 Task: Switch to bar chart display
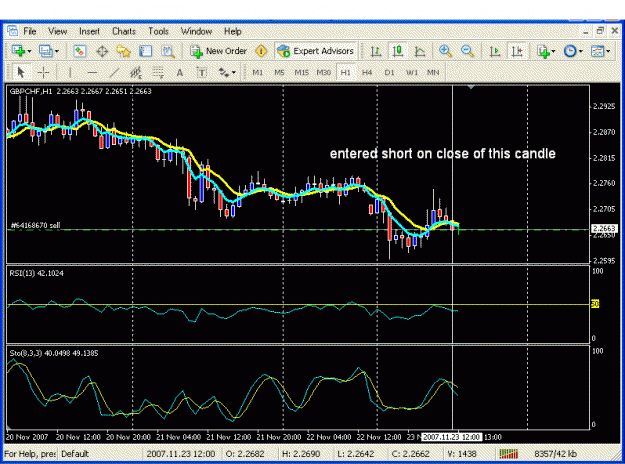[x=375, y=51]
